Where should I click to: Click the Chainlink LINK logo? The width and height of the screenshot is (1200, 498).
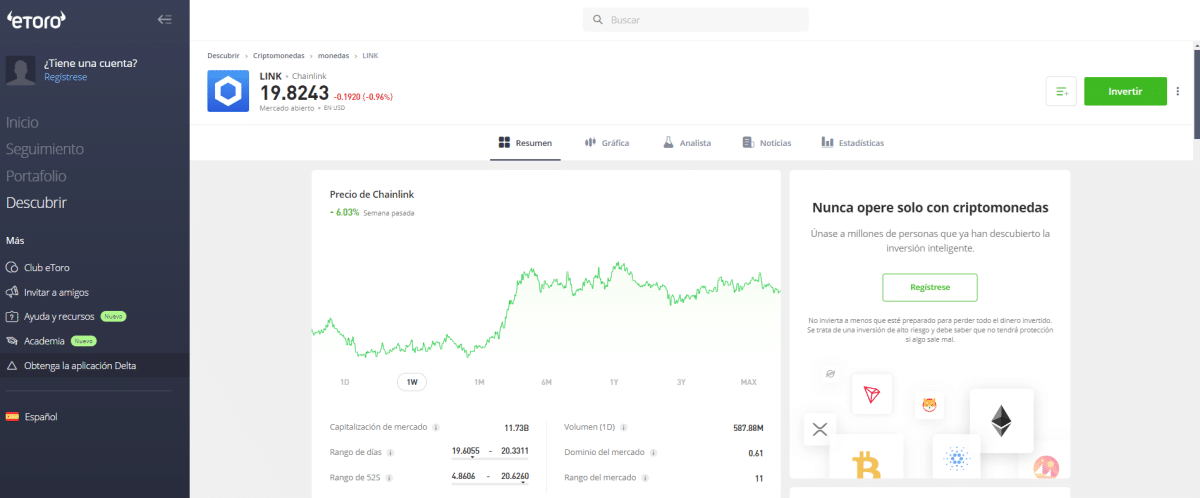[x=229, y=92]
